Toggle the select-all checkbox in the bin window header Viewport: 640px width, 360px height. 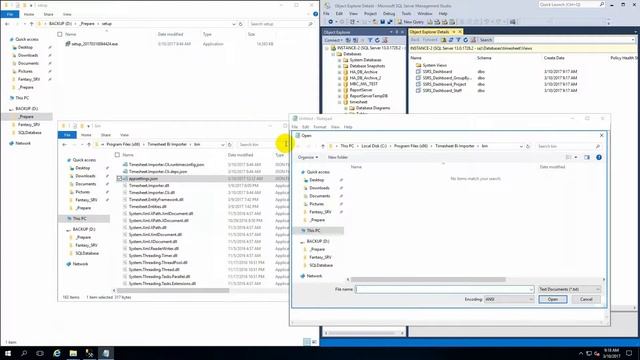[117, 155]
